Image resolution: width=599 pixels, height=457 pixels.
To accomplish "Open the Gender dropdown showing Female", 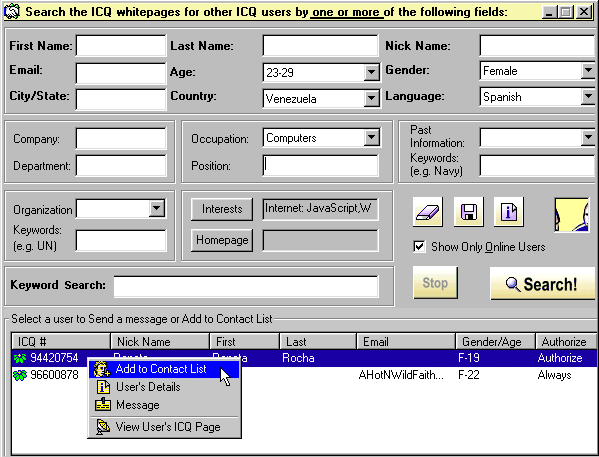I will [x=588, y=71].
